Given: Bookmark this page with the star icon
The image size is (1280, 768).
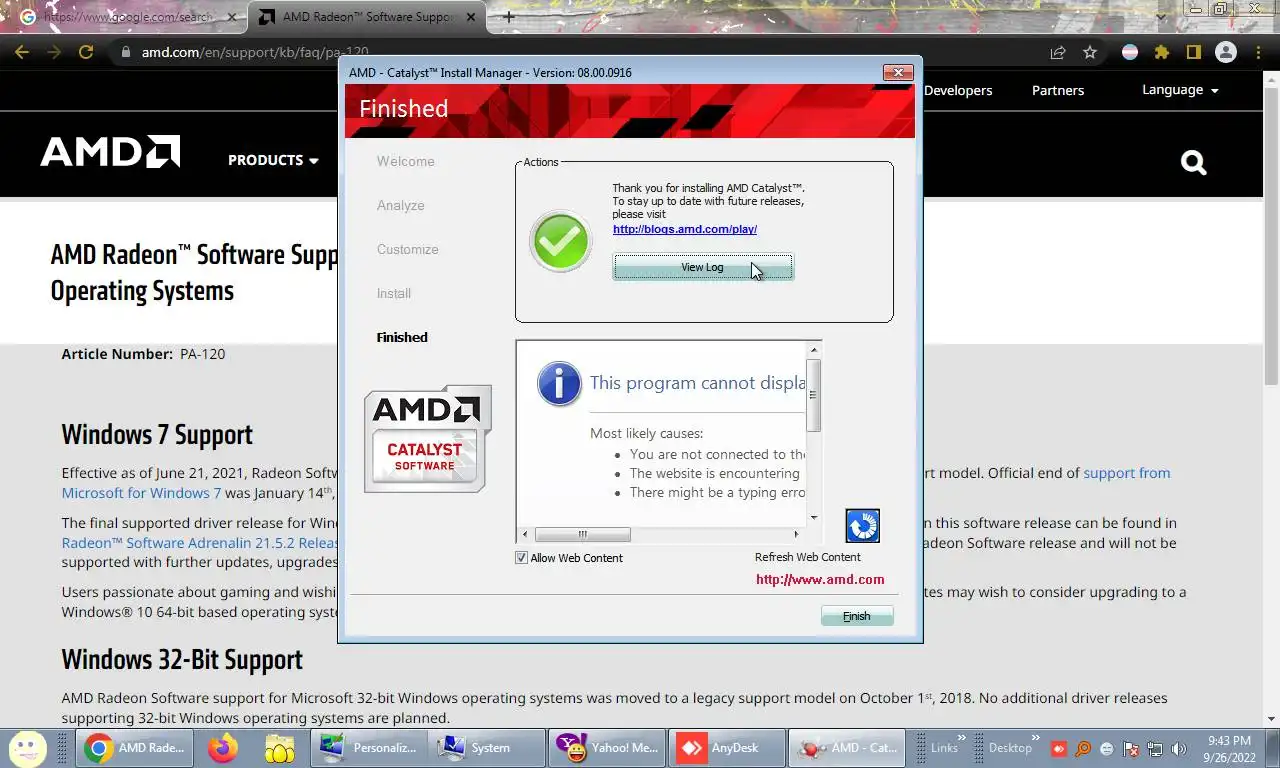Looking at the screenshot, I should click(1090, 52).
